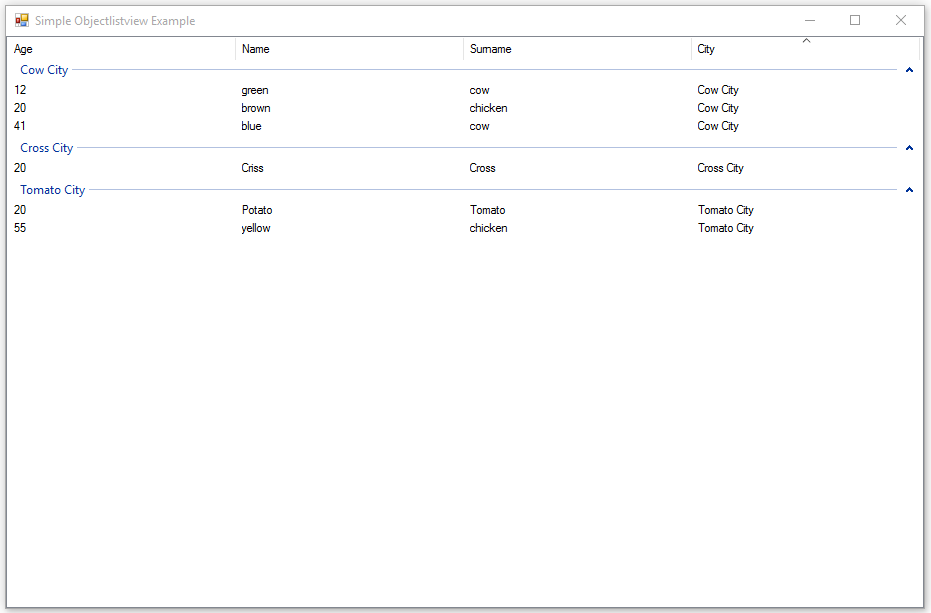931x613 pixels.
Task: Collapse the Cross City group with its chevron
Action: pos(909,147)
